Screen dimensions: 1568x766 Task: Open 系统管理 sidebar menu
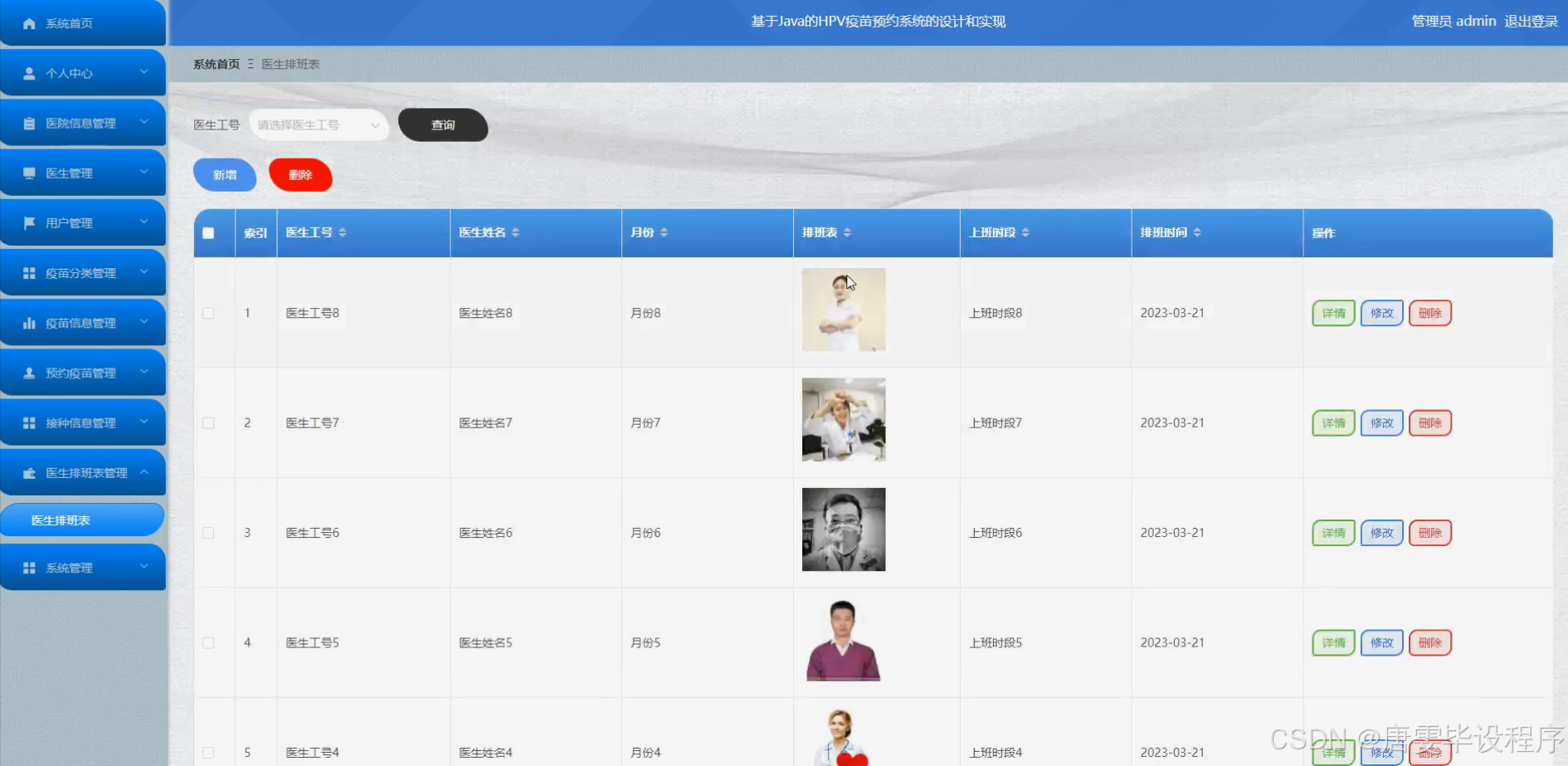pos(83,568)
